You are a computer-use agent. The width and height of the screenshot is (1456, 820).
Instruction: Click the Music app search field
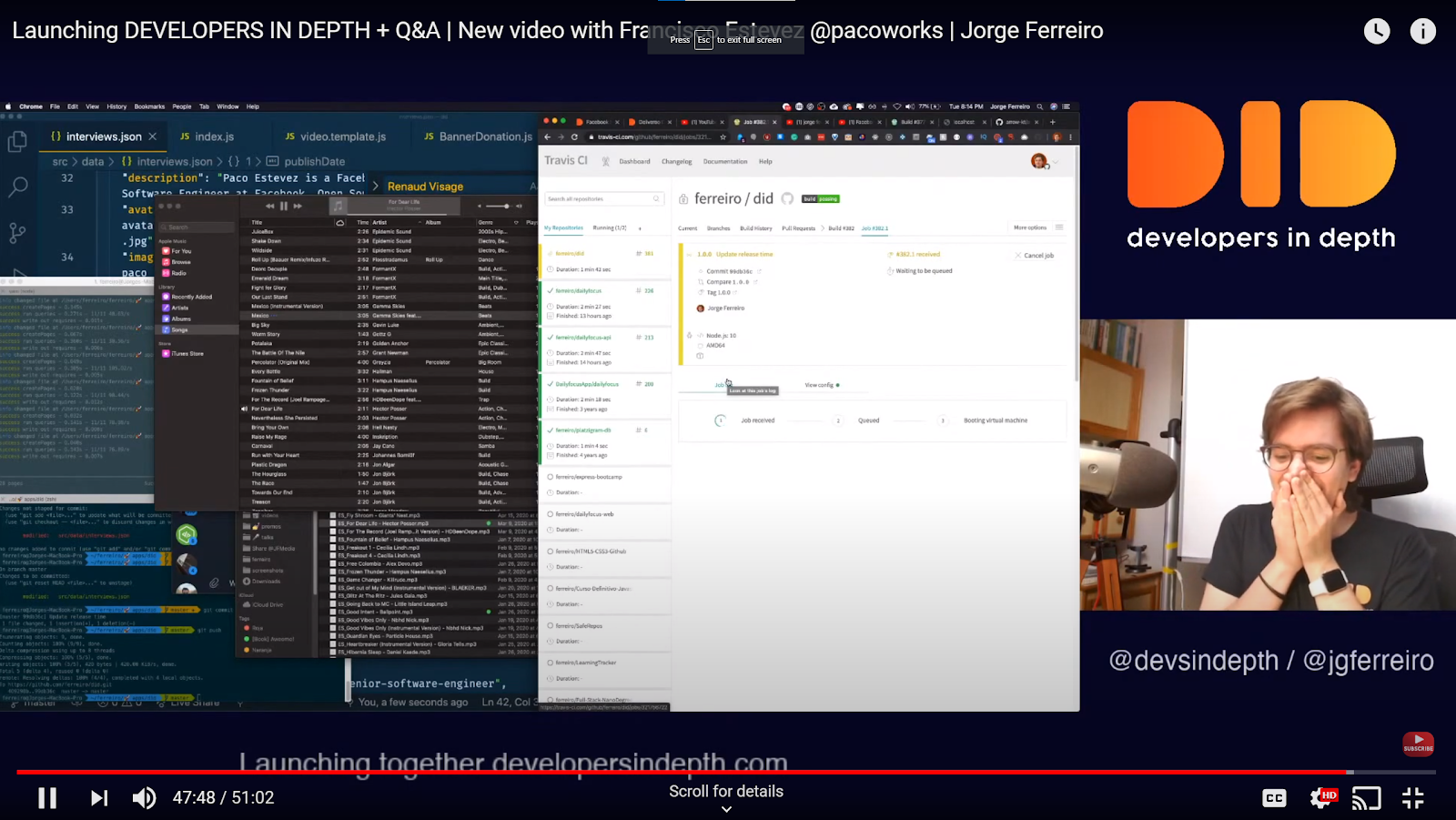[197, 228]
